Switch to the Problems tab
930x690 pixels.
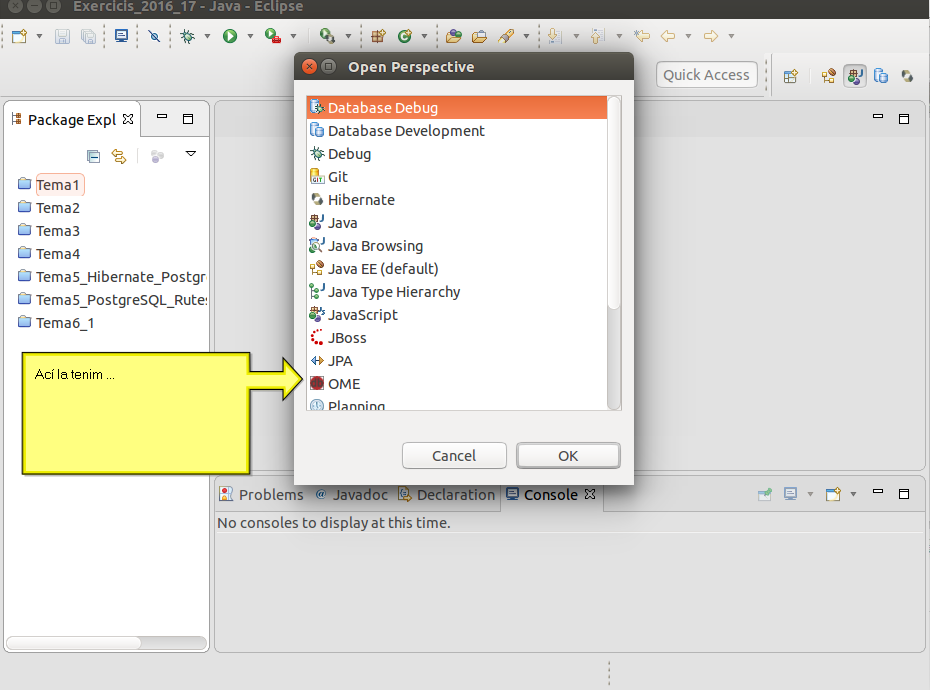pyautogui.click(x=261, y=494)
